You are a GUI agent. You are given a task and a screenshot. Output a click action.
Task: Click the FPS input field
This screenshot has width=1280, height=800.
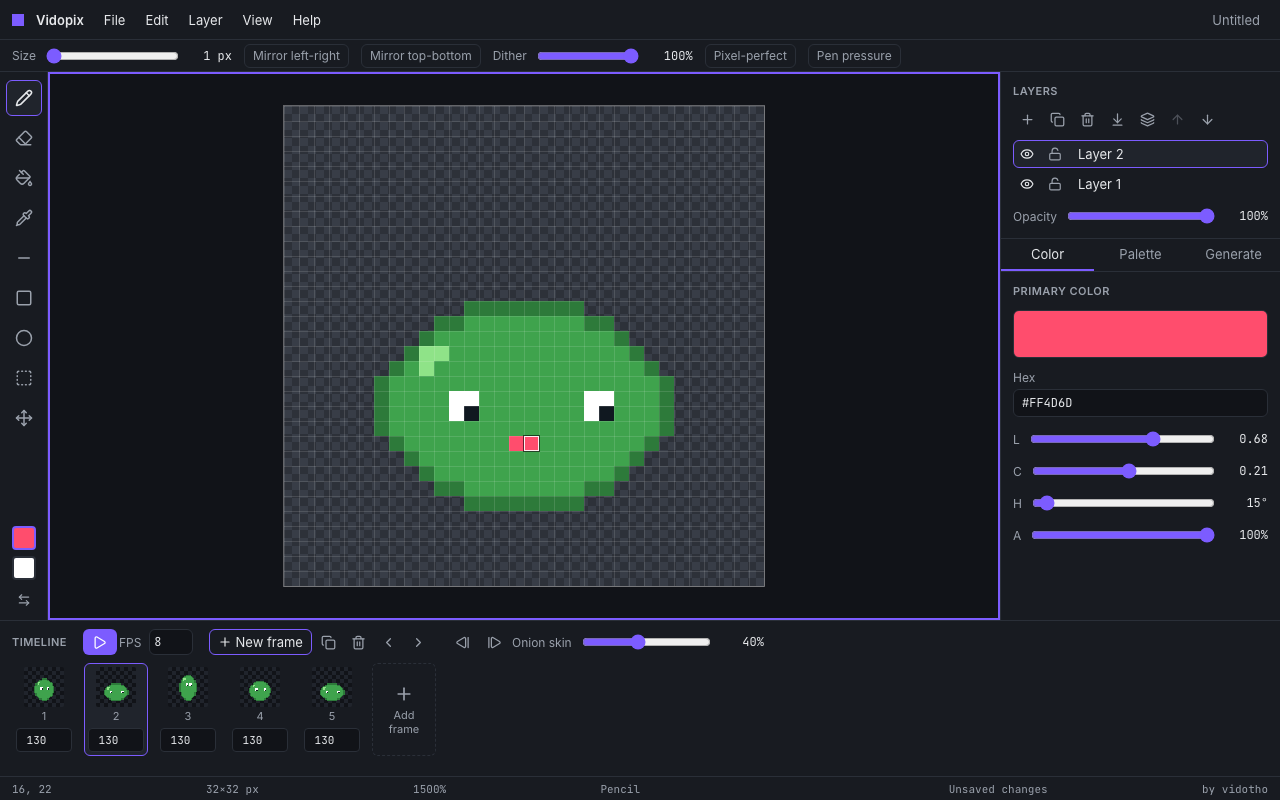click(x=171, y=642)
